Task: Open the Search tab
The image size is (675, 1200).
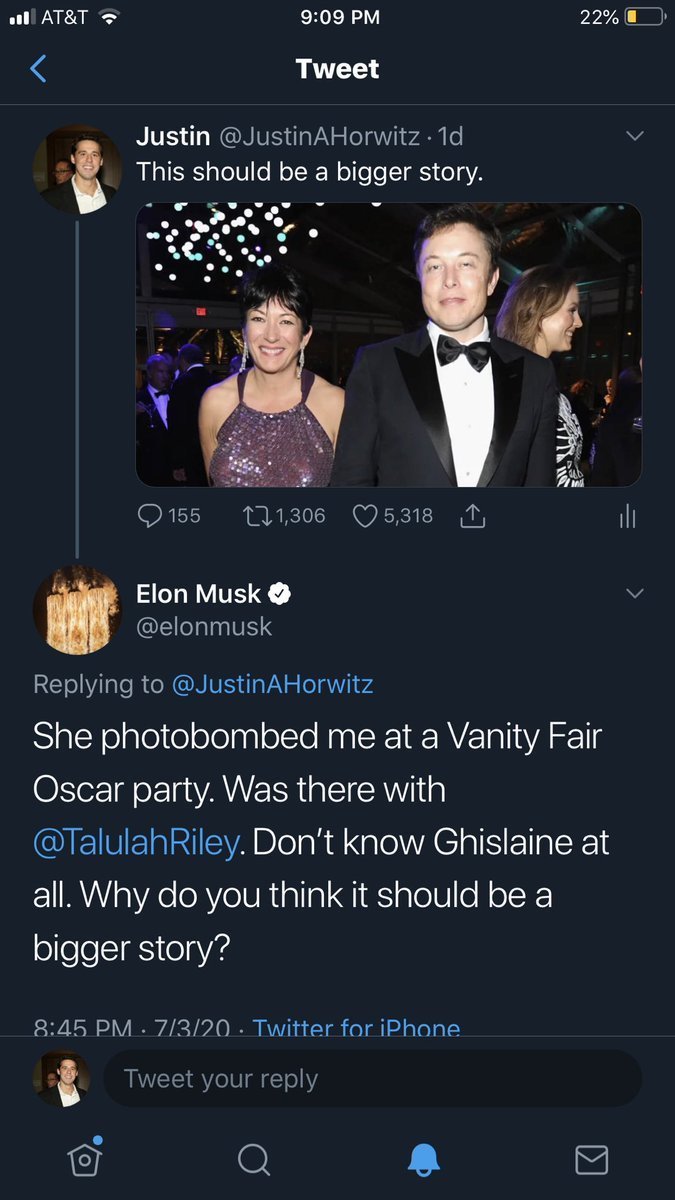Action: click(x=254, y=1159)
